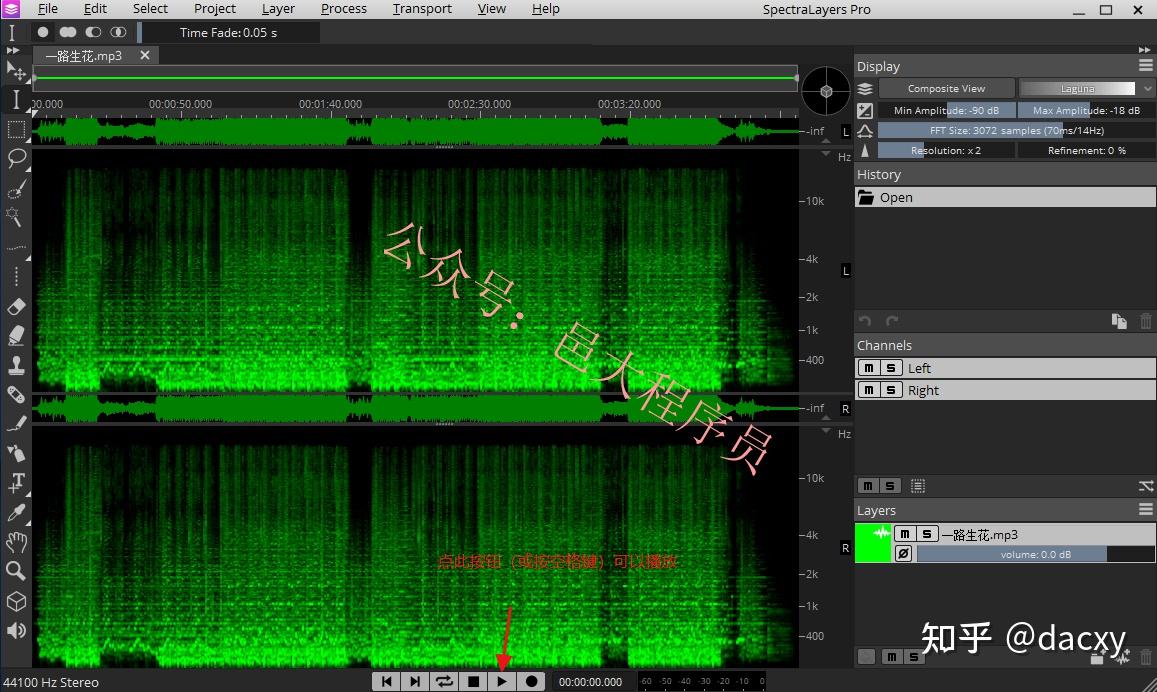Viewport: 1157px width, 692px height.
Task: Solo the 一路生花.mp3 layer
Action: [927, 533]
